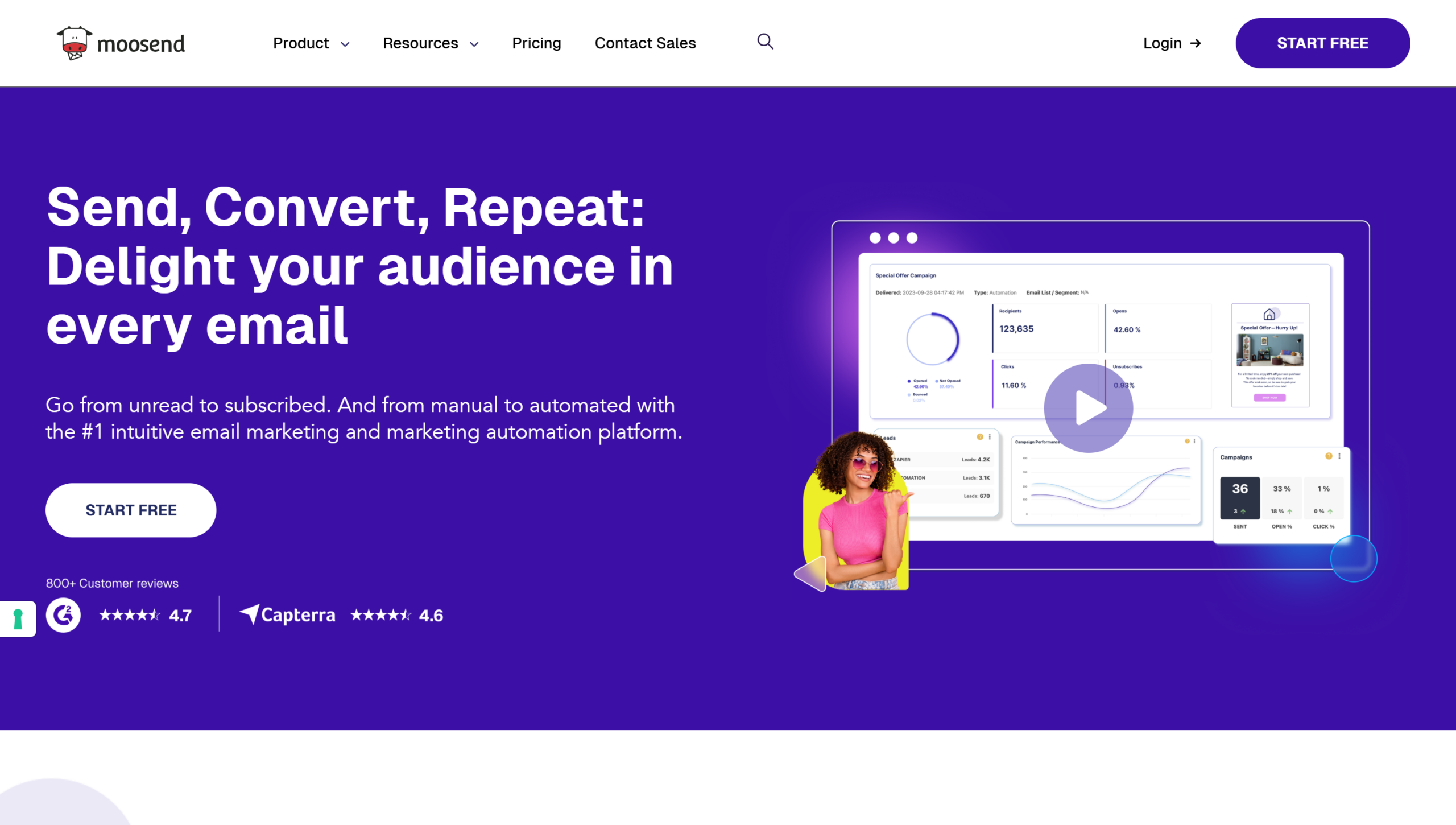
Task: Open the search magnifier icon
Action: coord(765,42)
